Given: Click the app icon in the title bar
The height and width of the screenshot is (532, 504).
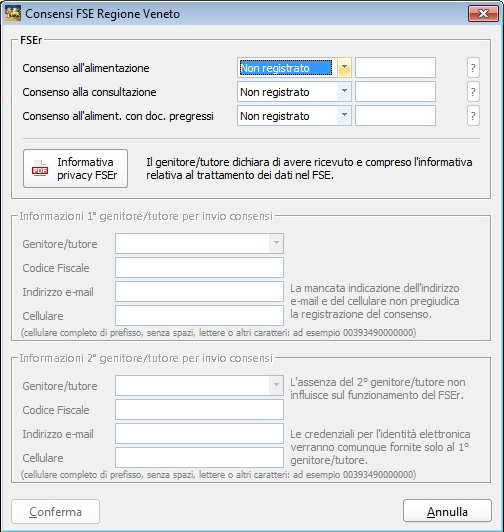Looking at the screenshot, I should pos(13,14).
